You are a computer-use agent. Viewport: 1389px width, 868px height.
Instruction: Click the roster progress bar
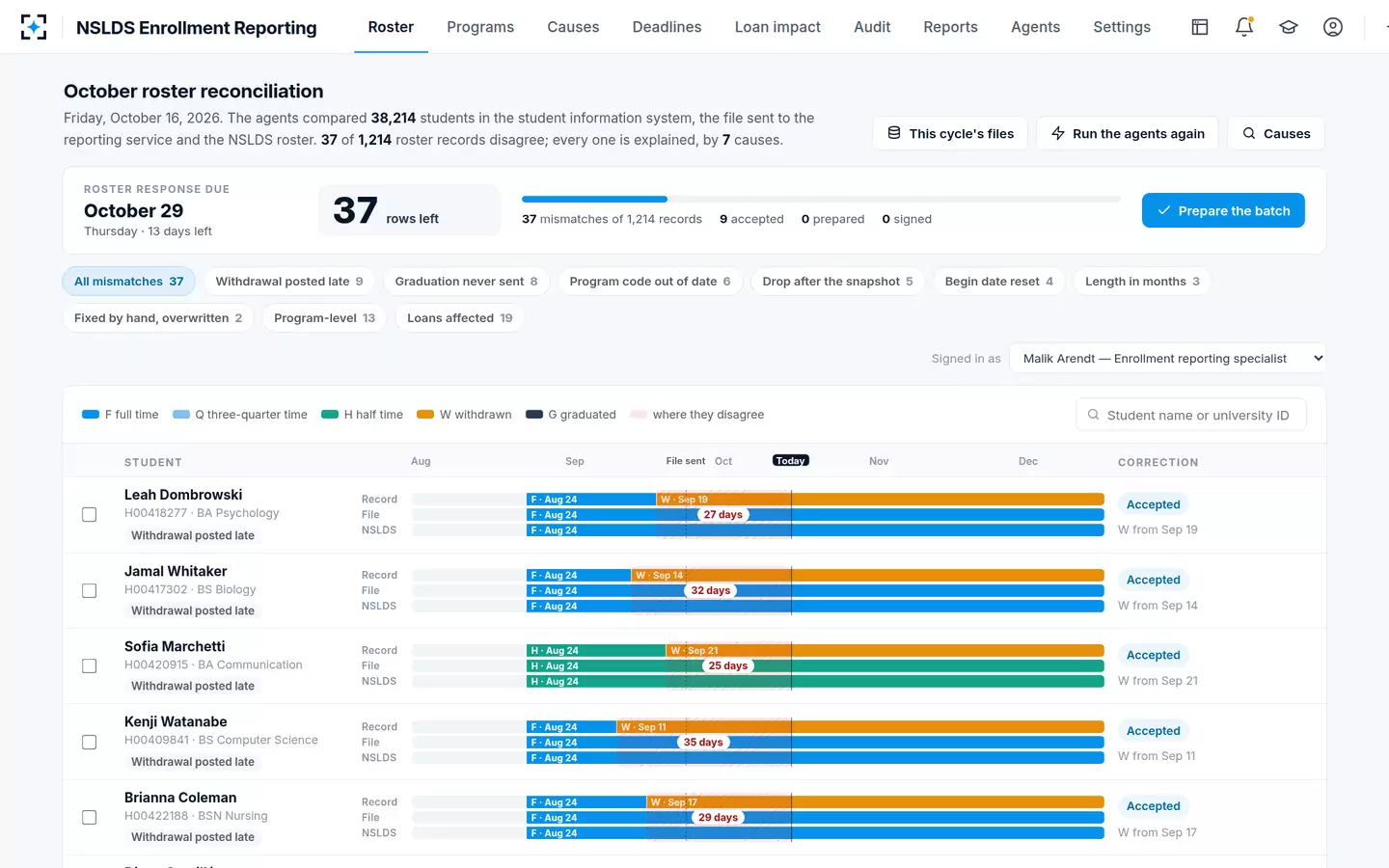(x=821, y=200)
